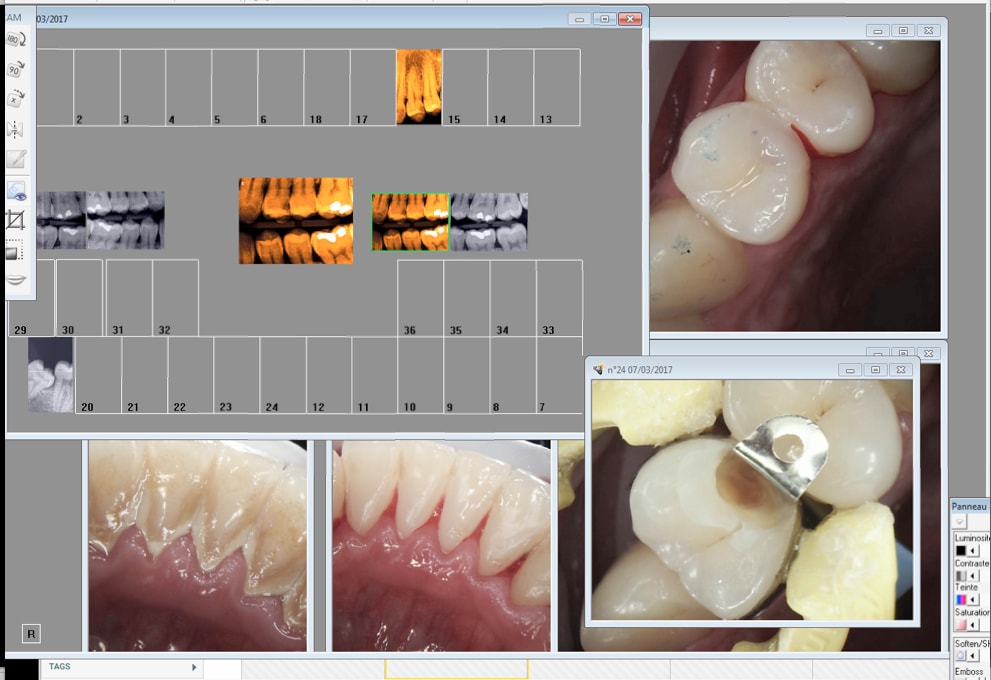Click the Luminosité left arrow

[x=974, y=551]
